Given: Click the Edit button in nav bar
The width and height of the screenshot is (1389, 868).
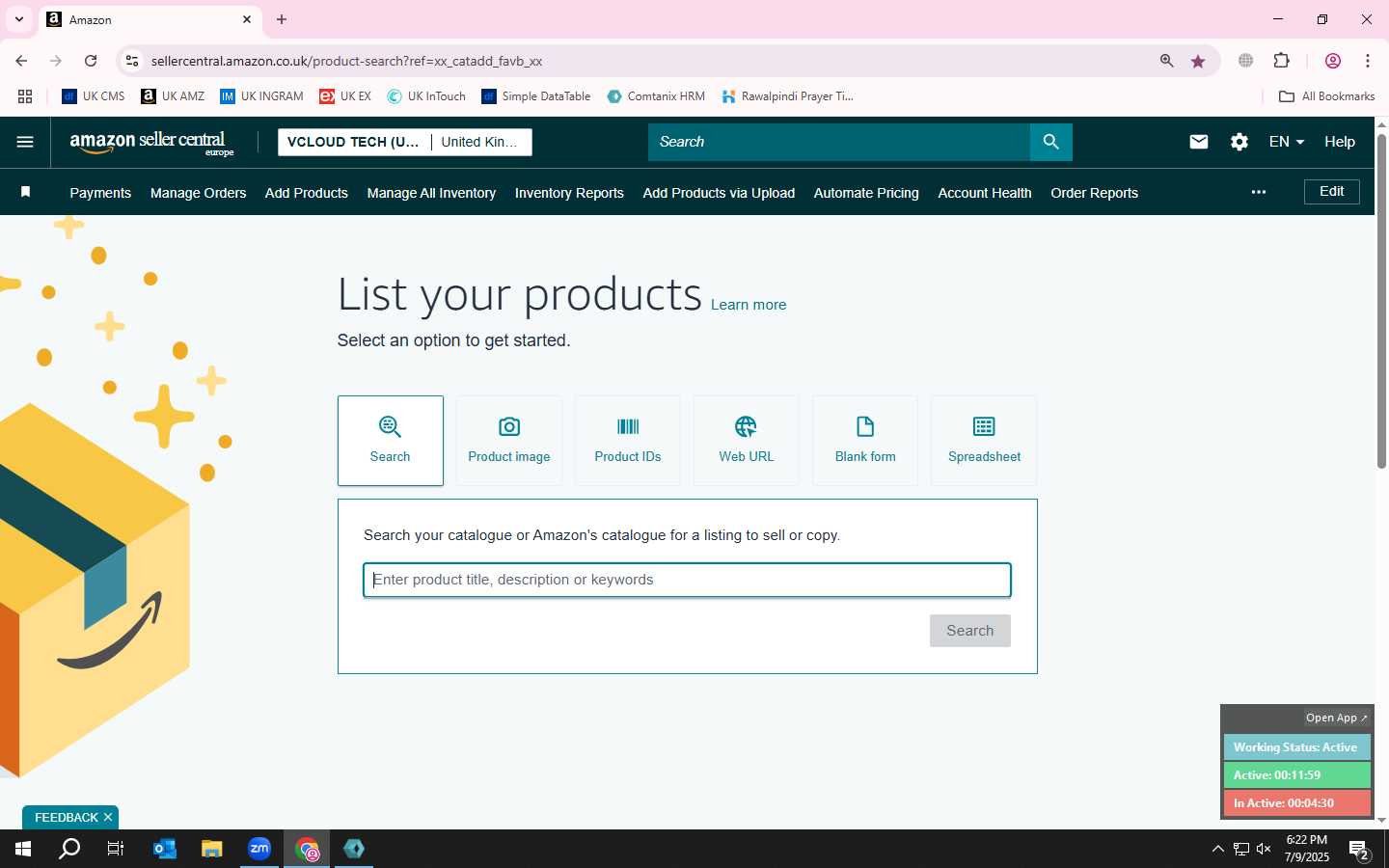Looking at the screenshot, I should point(1332,192).
